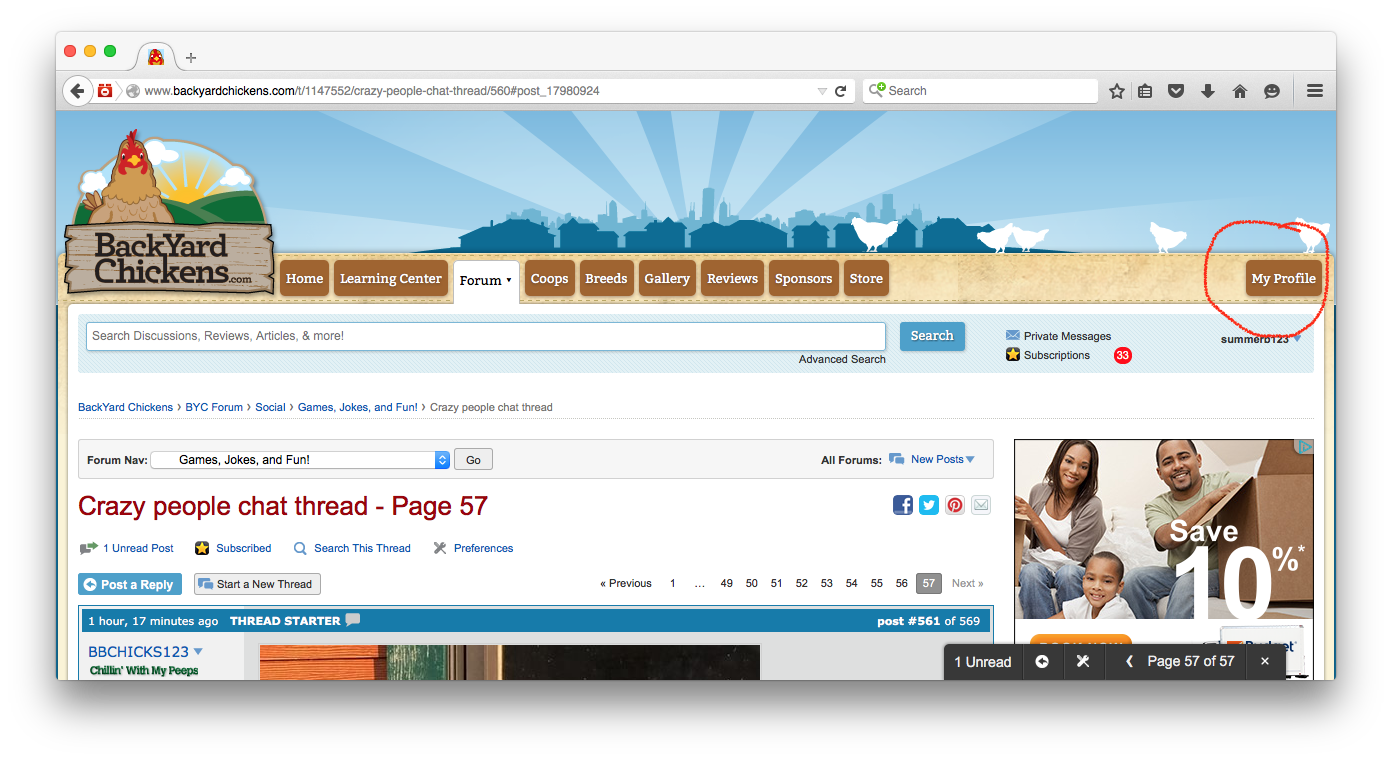Expand BBCHICKS123 user dropdown arrow

[198, 652]
